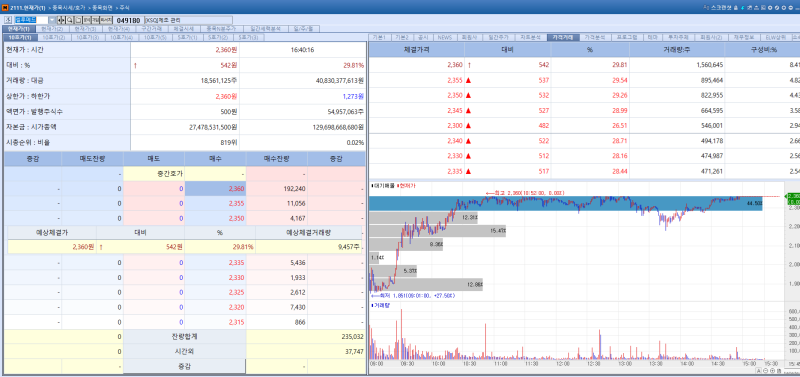Click the 'A' auto-scale icon below the chart
The height and width of the screenshot is (377, 800).
(759, 371)
